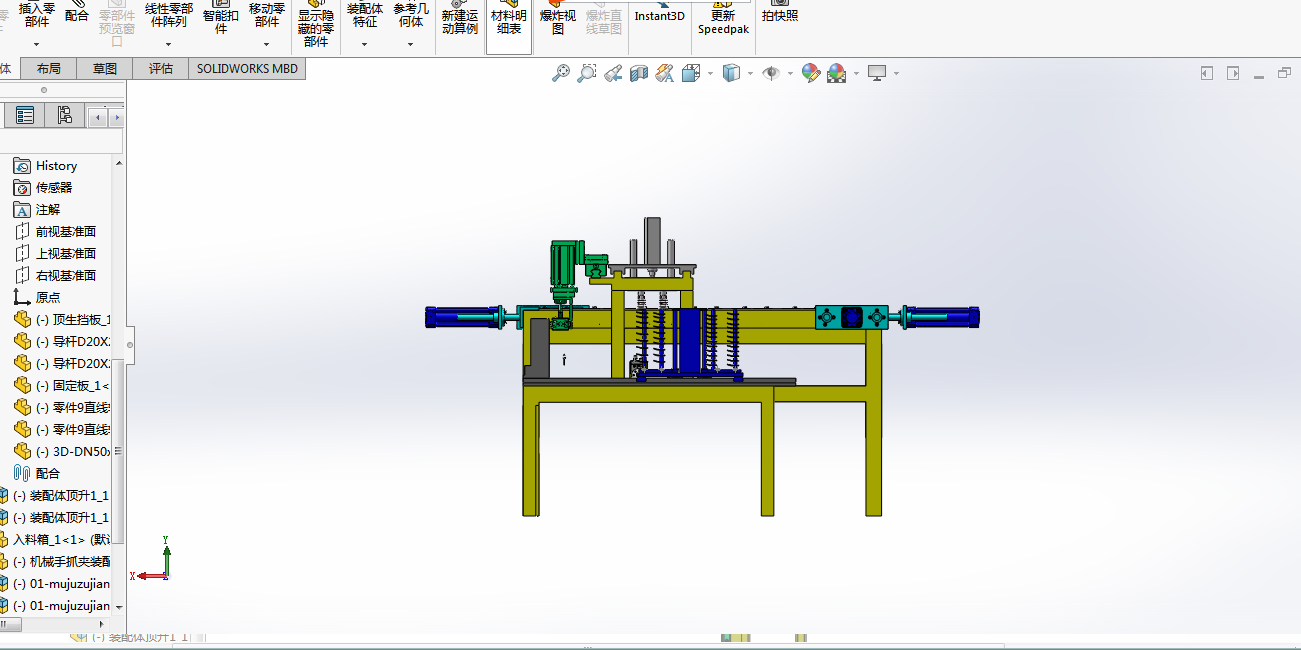Open the Edit Appearance tool
This screenshot has height=650, width=1301.
coord(811,73)
